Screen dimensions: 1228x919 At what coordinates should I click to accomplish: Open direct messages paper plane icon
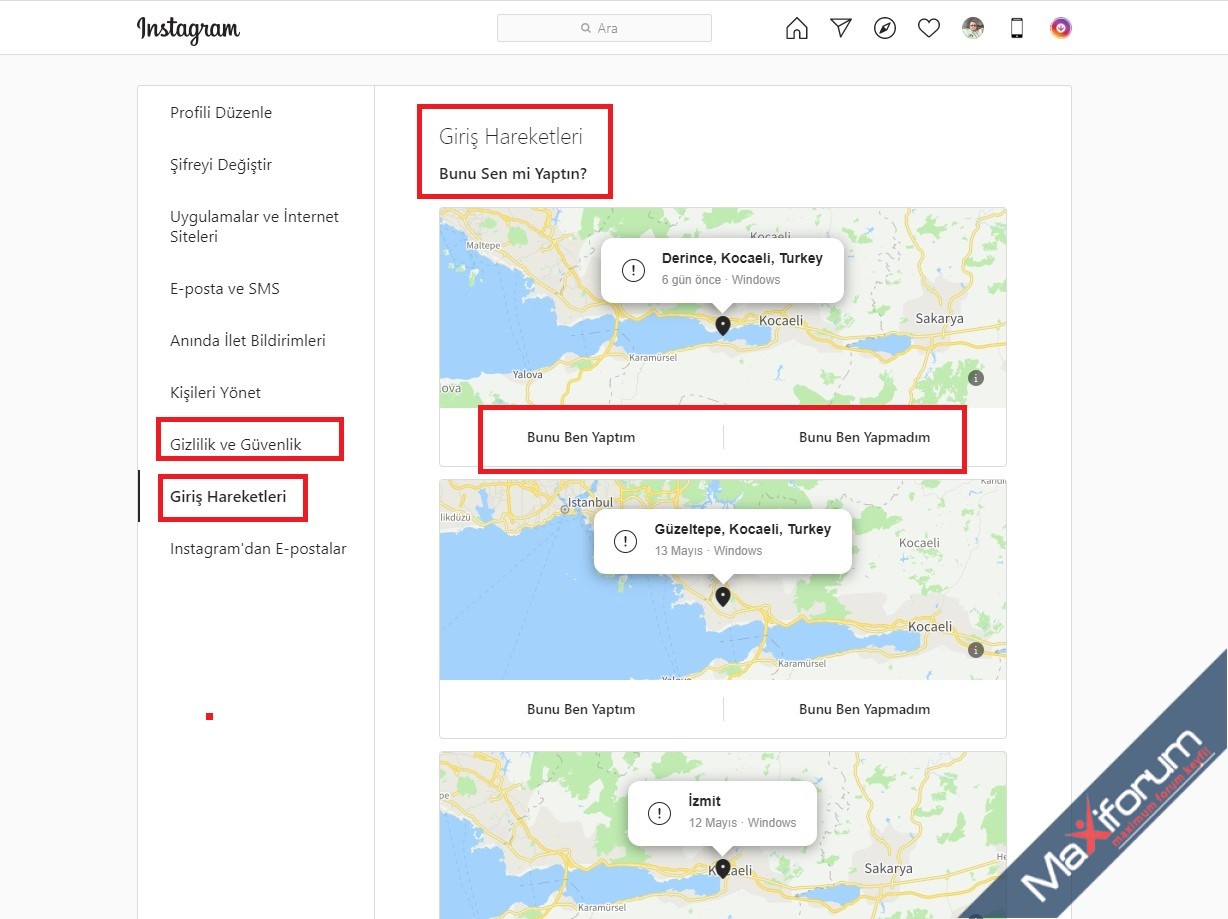point(841,28)
